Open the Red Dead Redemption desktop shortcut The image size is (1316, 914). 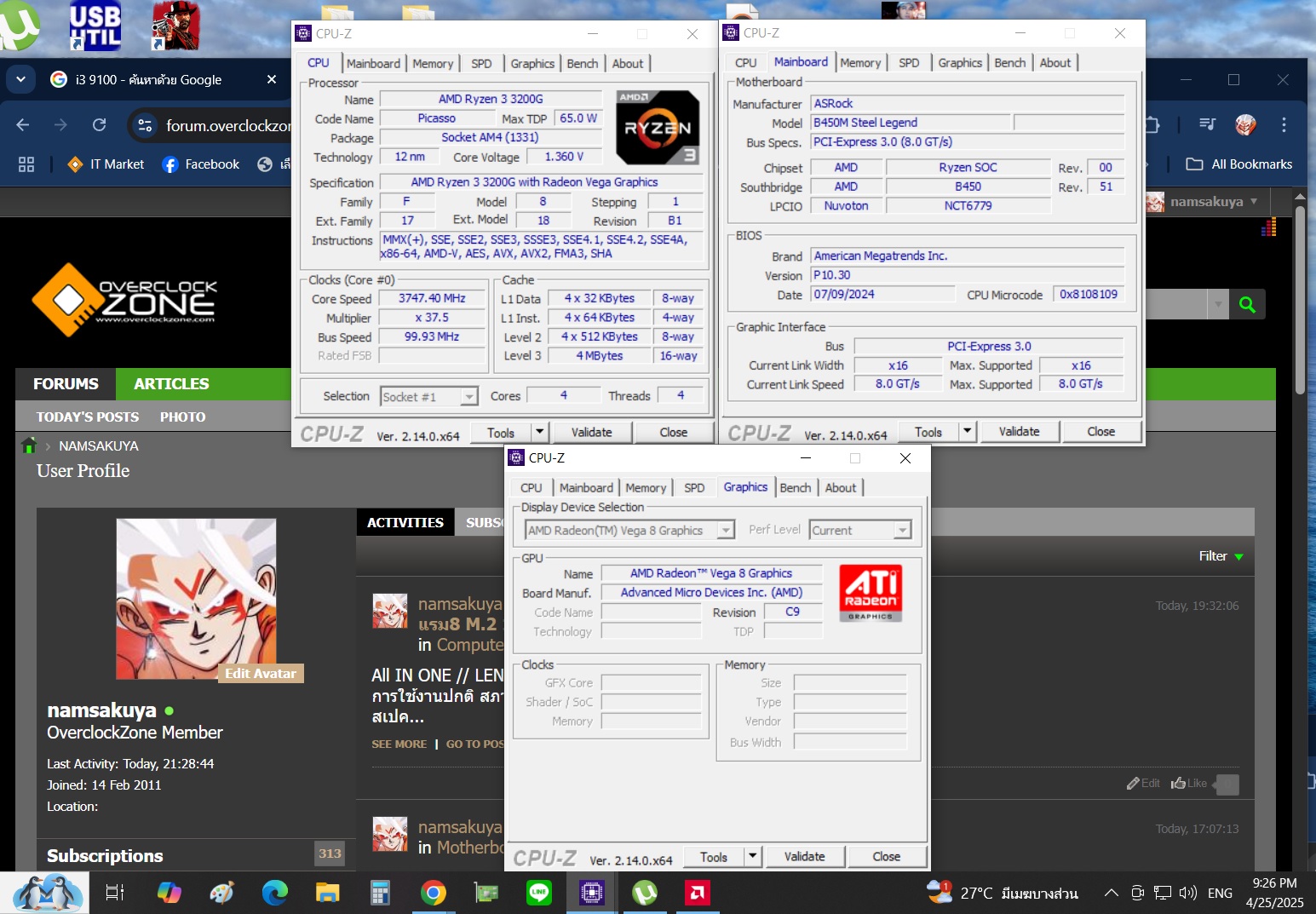click(175, 26)
